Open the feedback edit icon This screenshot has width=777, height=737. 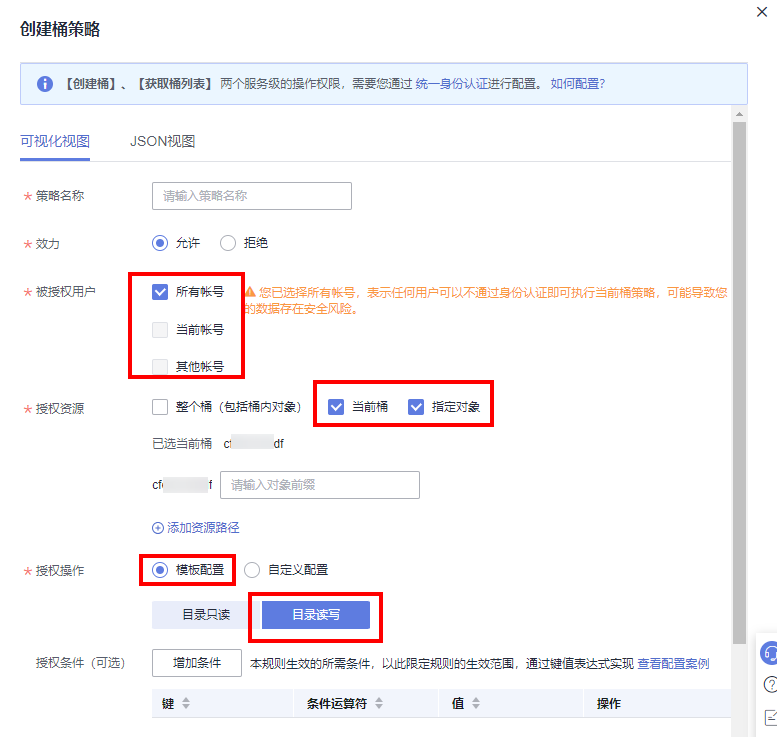click(x=771, y=717)
